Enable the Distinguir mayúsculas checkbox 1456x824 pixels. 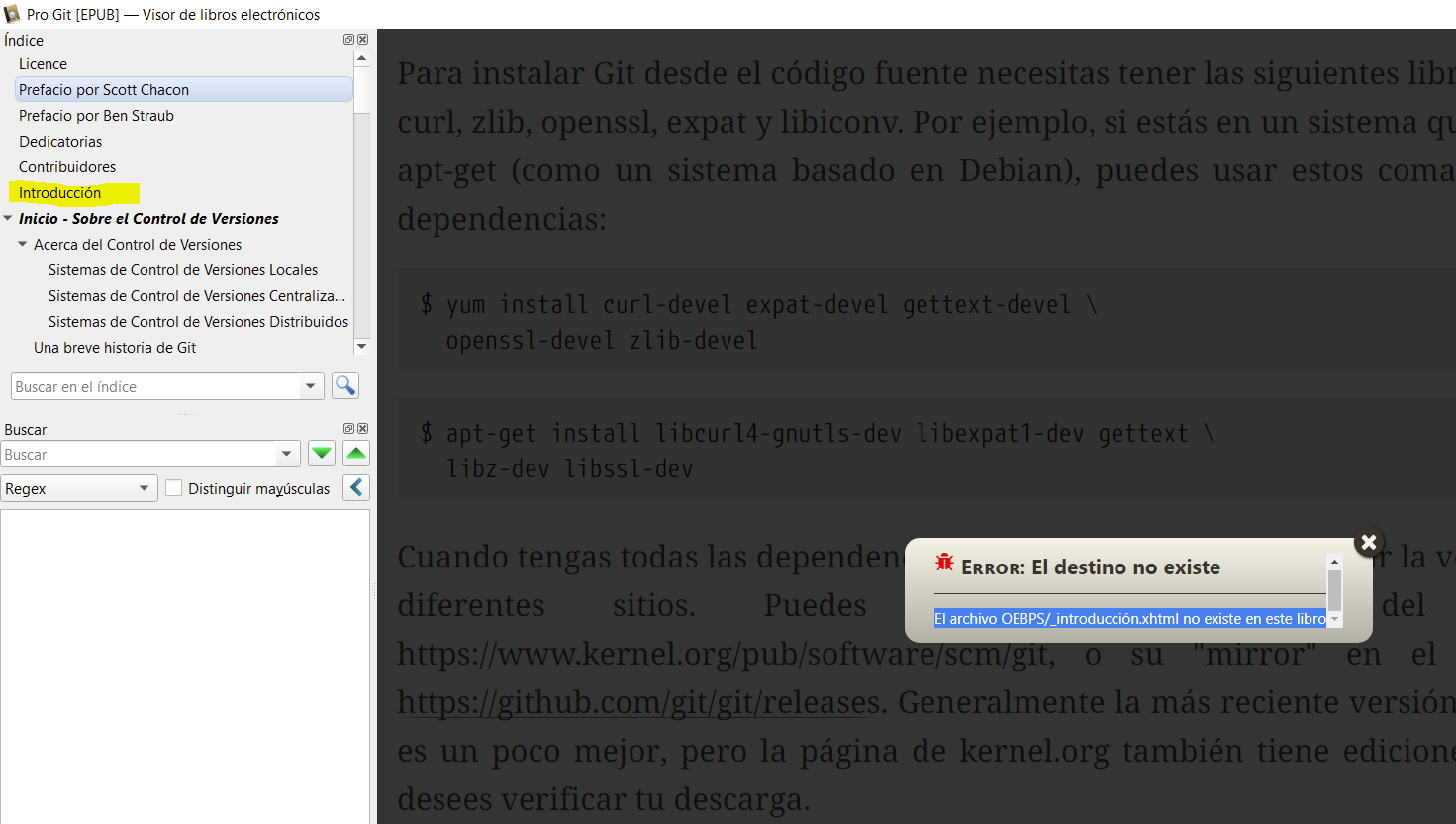[174, 488]
